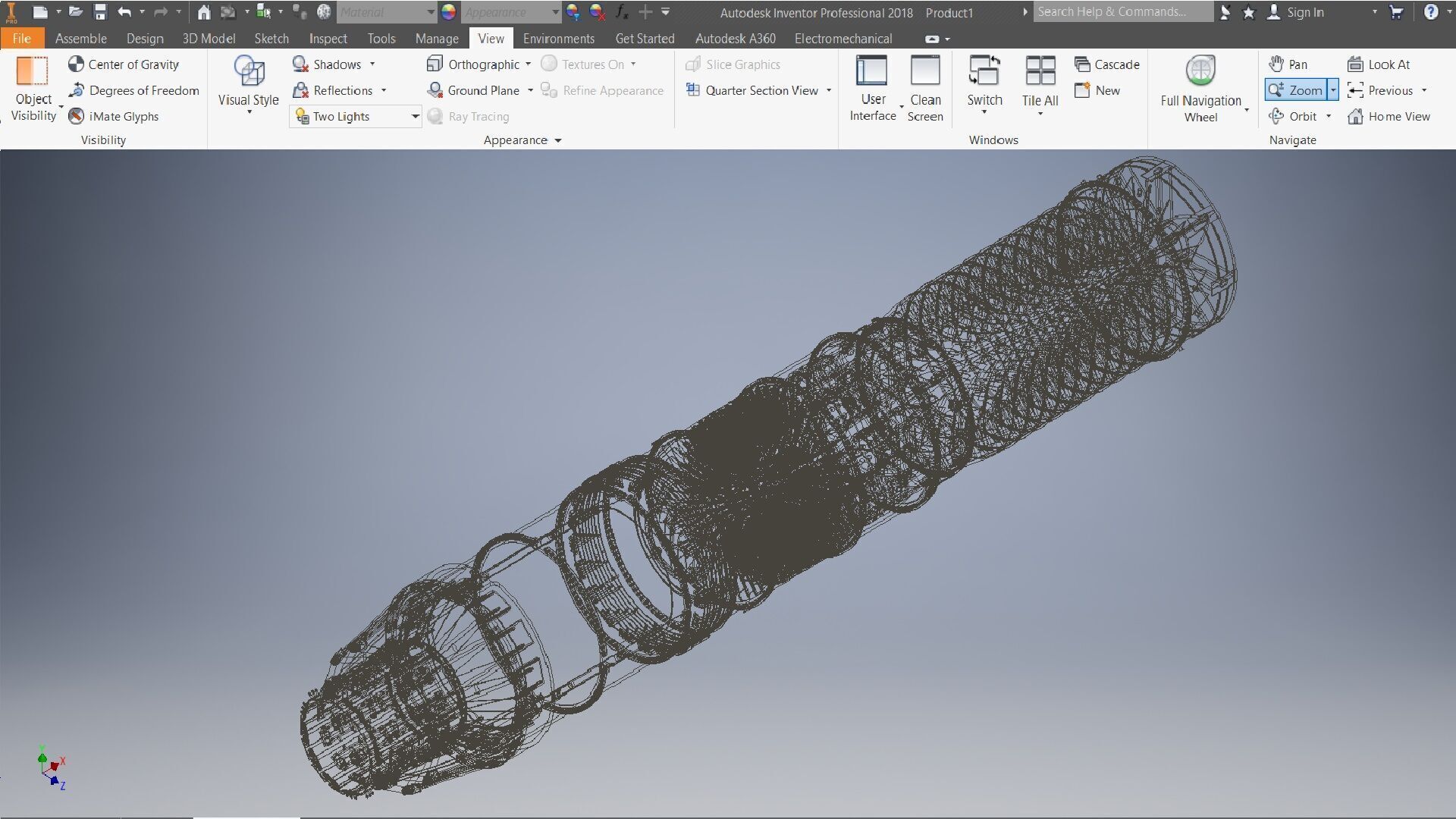Click Tile All windows
This screenshot has height=819, width=1456.
coord(1040,85)
